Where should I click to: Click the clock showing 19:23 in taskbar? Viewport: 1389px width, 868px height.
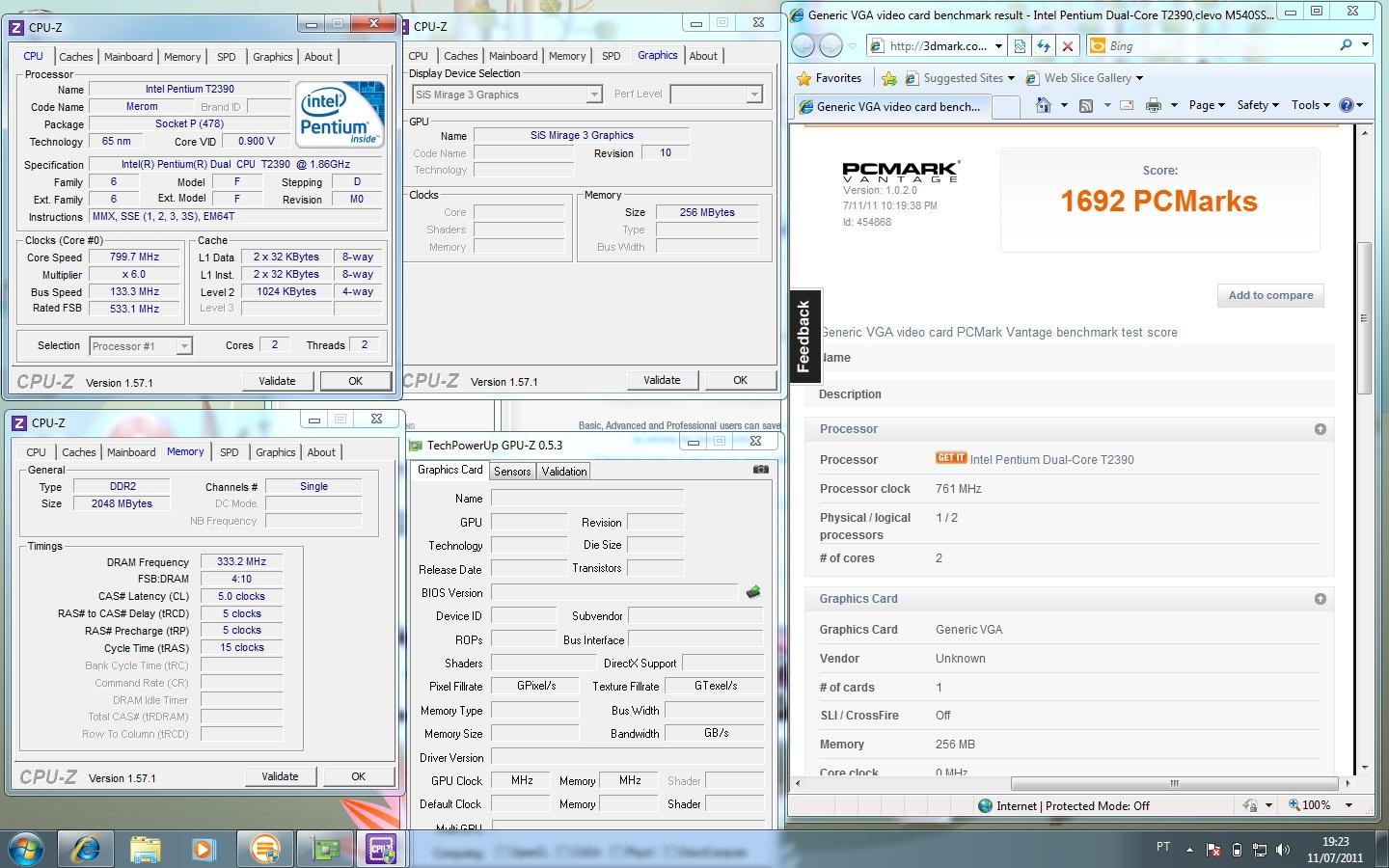click(x=1336, y=841)
